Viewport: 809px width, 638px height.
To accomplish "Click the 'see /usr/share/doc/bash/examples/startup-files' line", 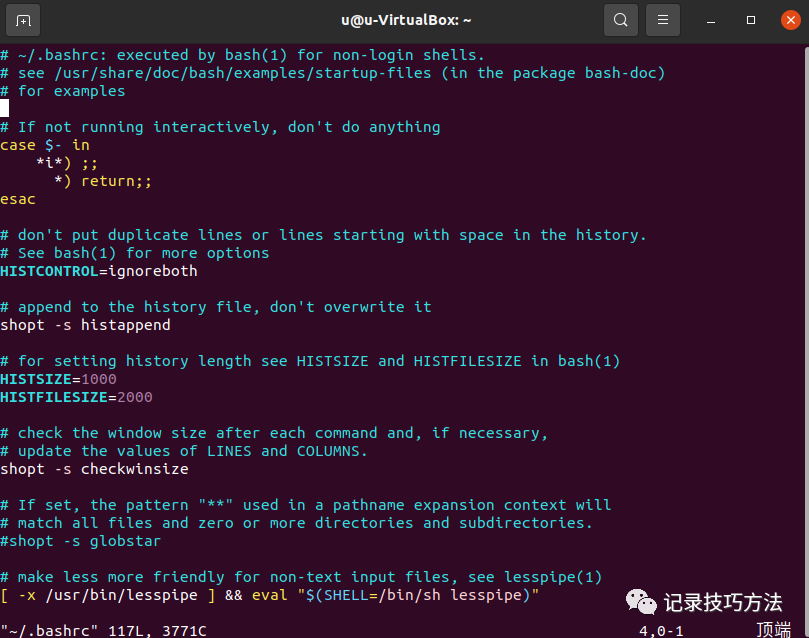I will coord(333,73).
